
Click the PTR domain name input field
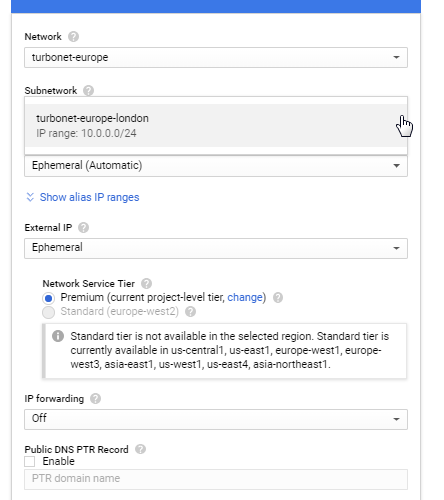tap(216, 479)
